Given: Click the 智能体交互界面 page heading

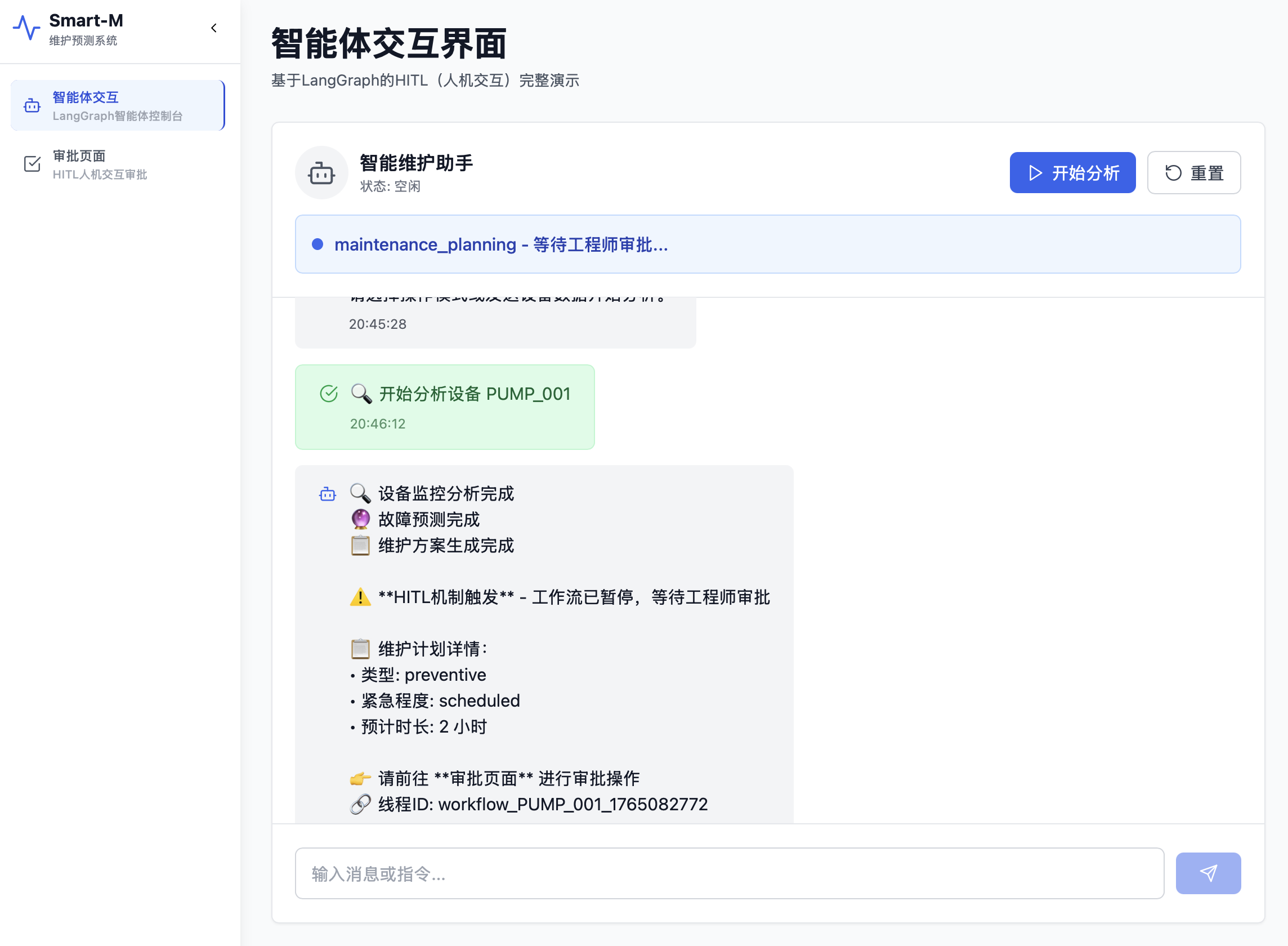Looking at the screenshot, I should click(x=389, y=43).
